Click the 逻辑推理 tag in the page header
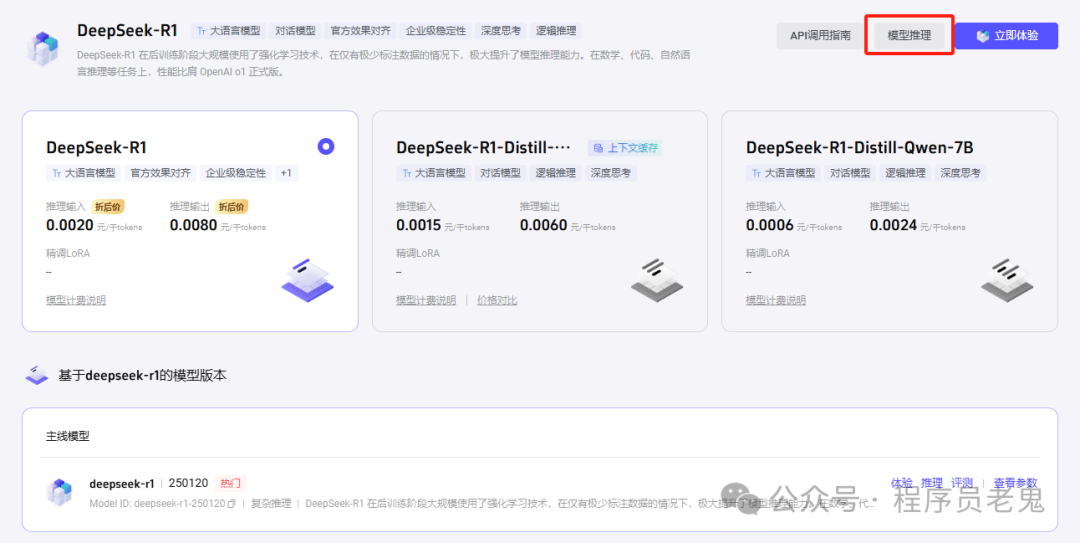 click(x=556, y=31)
